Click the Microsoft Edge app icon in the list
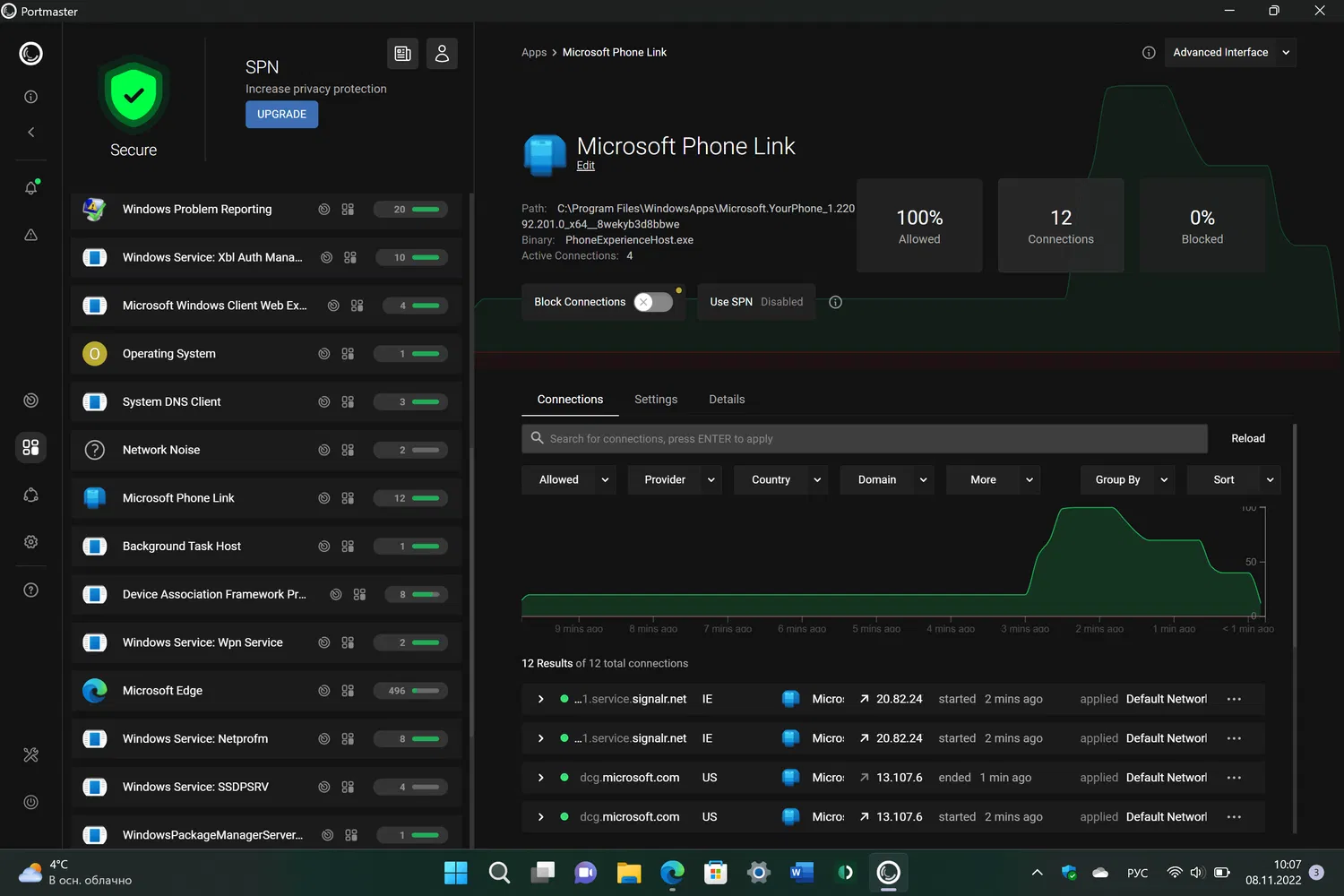The width and height of the screenshot is (1344, 896). click(94, 691)
